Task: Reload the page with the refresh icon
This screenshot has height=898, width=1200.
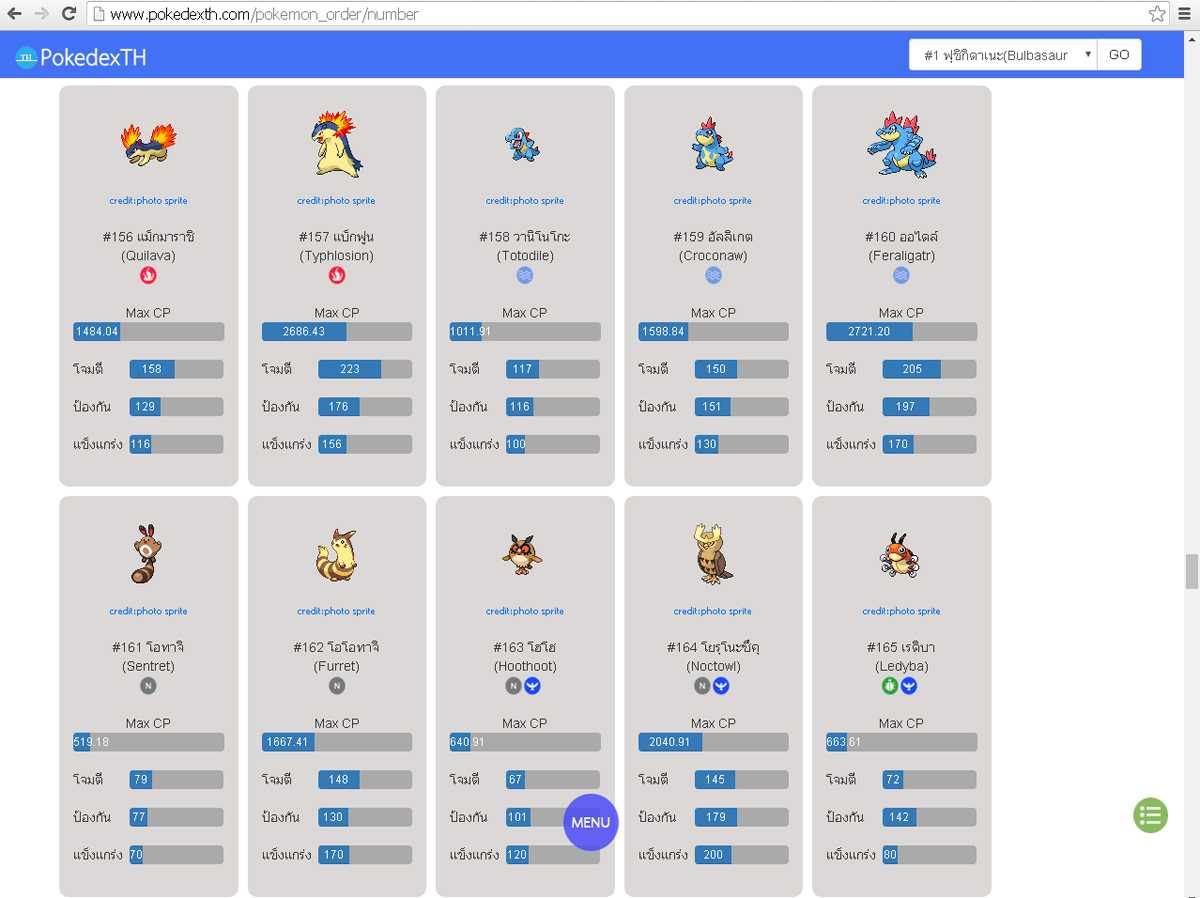Action: [69, 14]
